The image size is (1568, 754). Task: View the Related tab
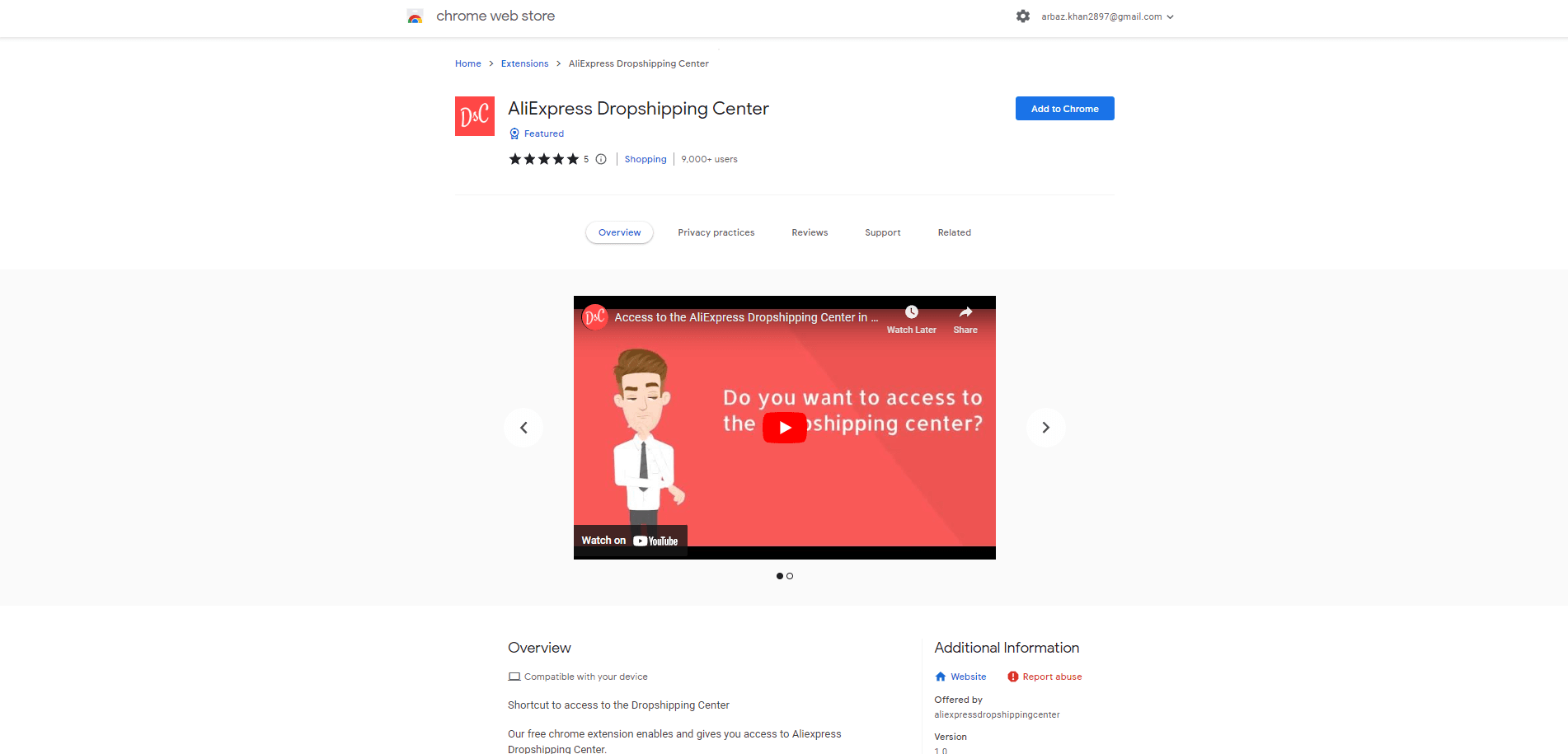pyautogui.click(x=955, y=232)
